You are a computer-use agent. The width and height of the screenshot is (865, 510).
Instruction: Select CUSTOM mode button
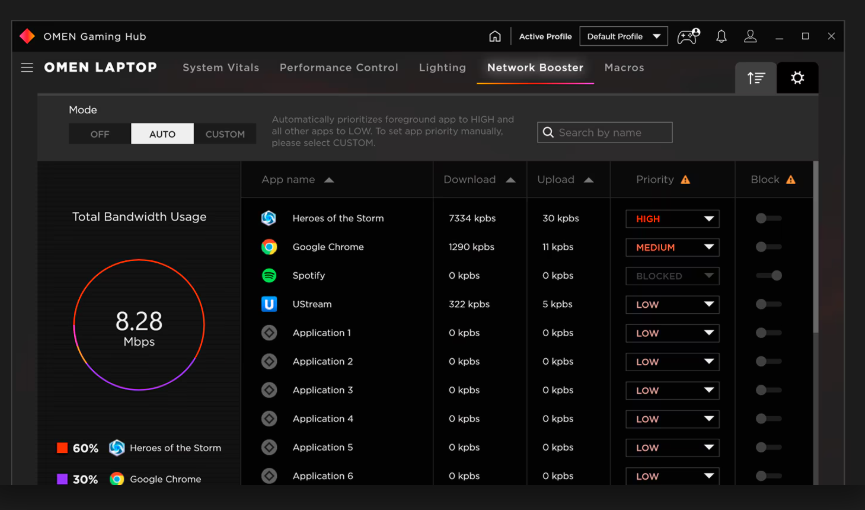225,134
